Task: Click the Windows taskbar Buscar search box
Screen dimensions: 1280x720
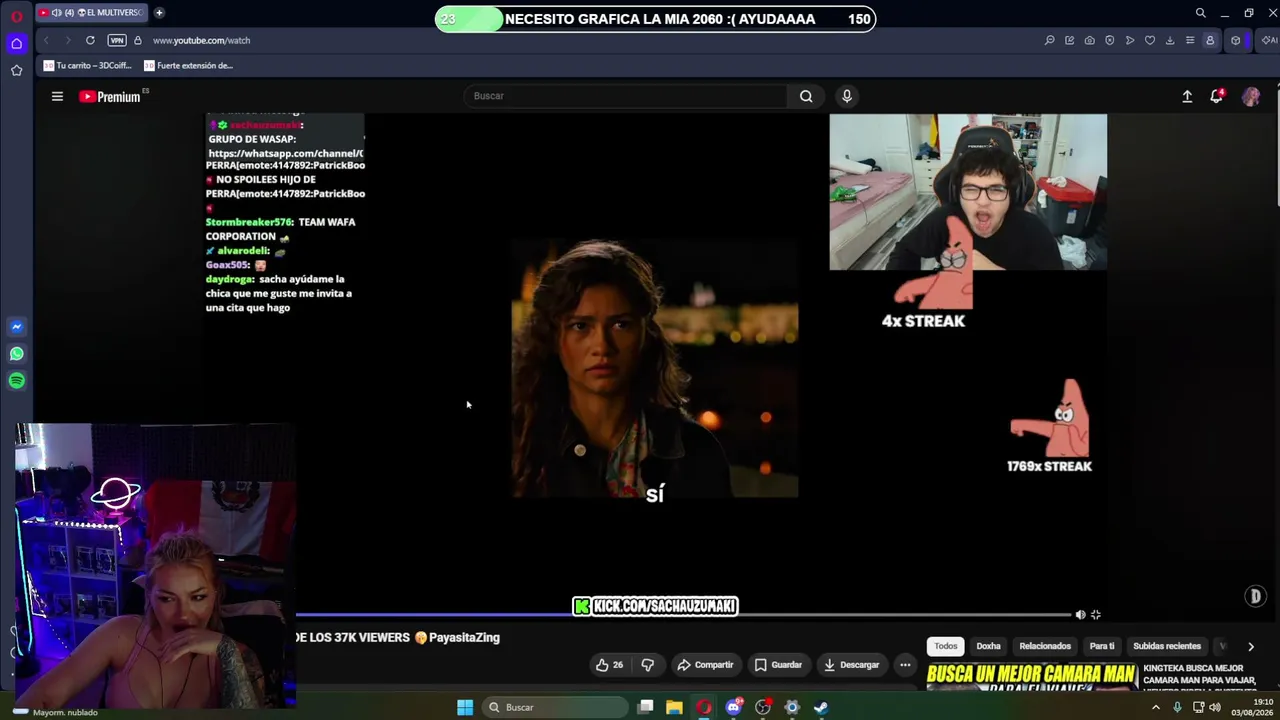Action: tap(555, 707)
